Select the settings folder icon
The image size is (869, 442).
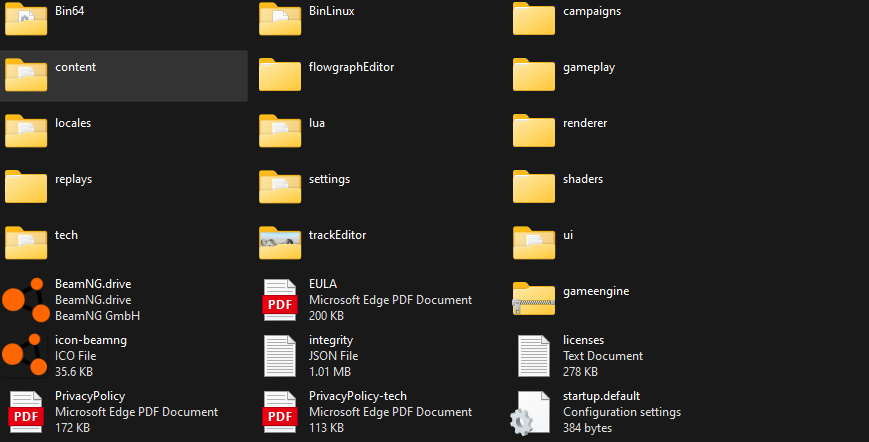[x=280, y=187]
